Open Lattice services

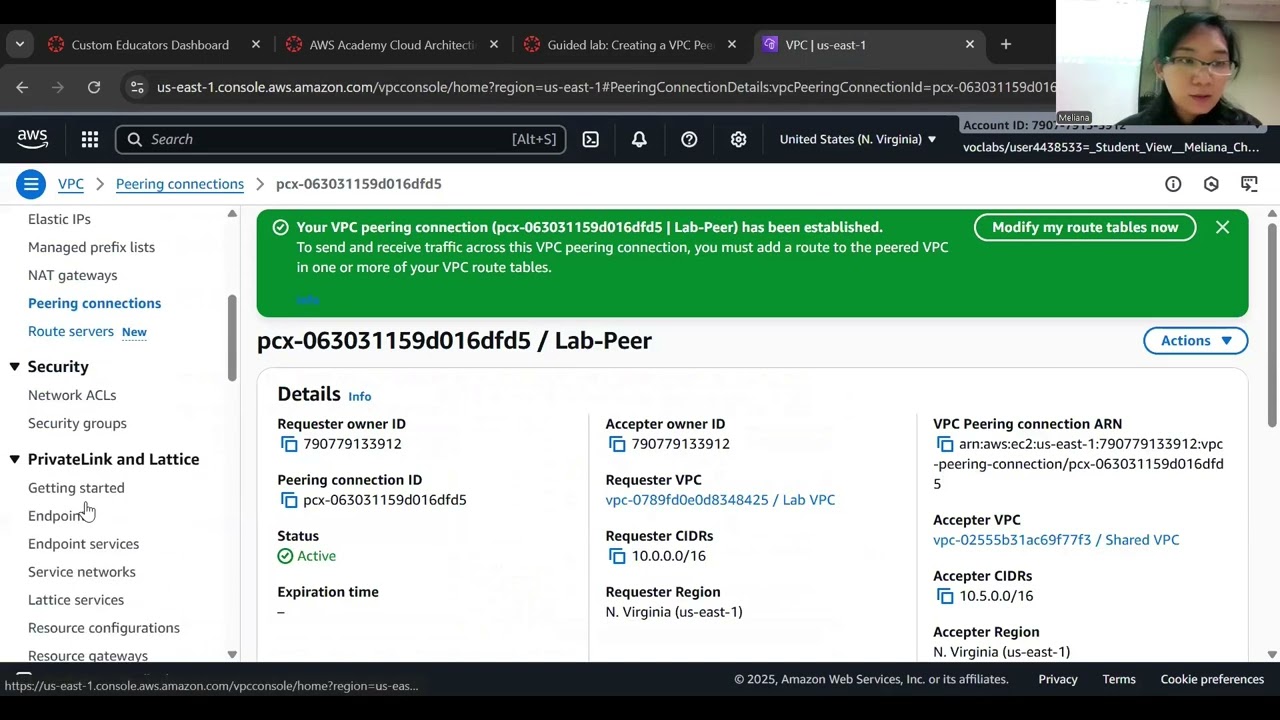point(76,600)
